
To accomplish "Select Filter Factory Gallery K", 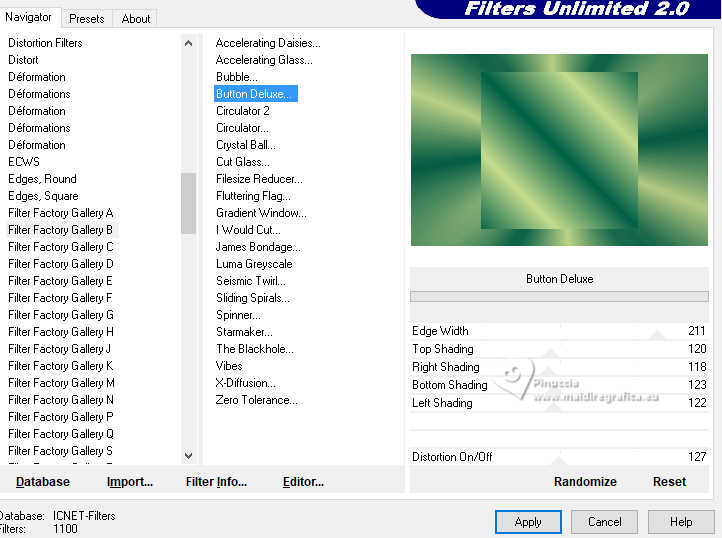I will (61, 366).
